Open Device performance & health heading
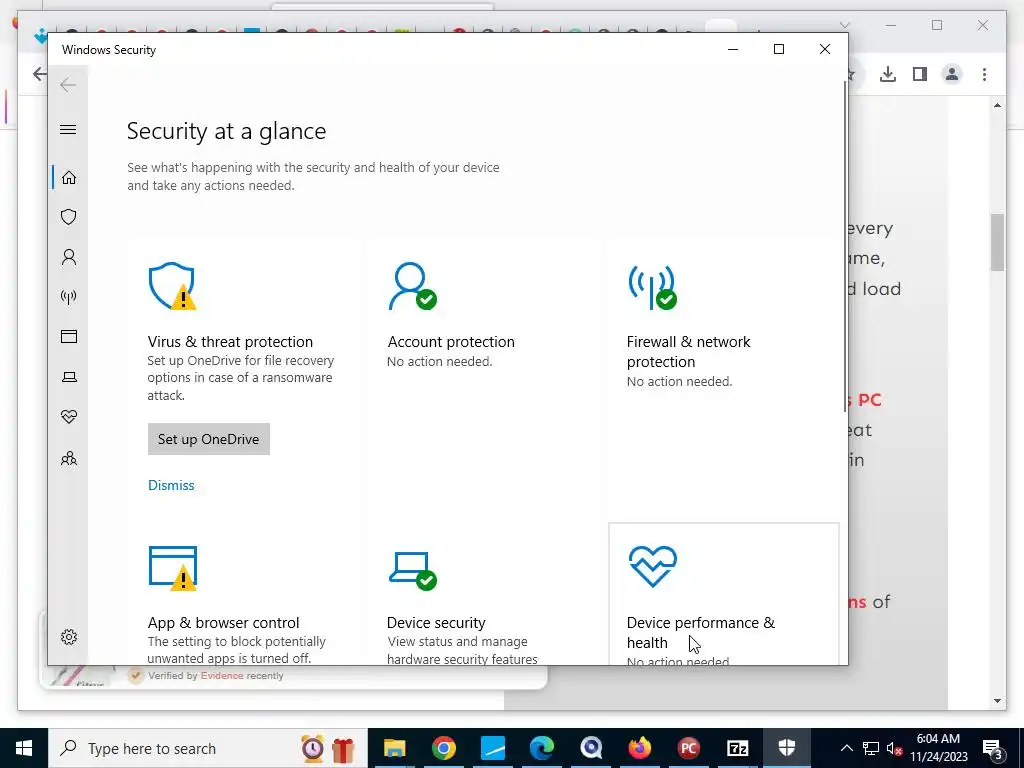The width and height of the screenshot is (1024, 768). 700,632
